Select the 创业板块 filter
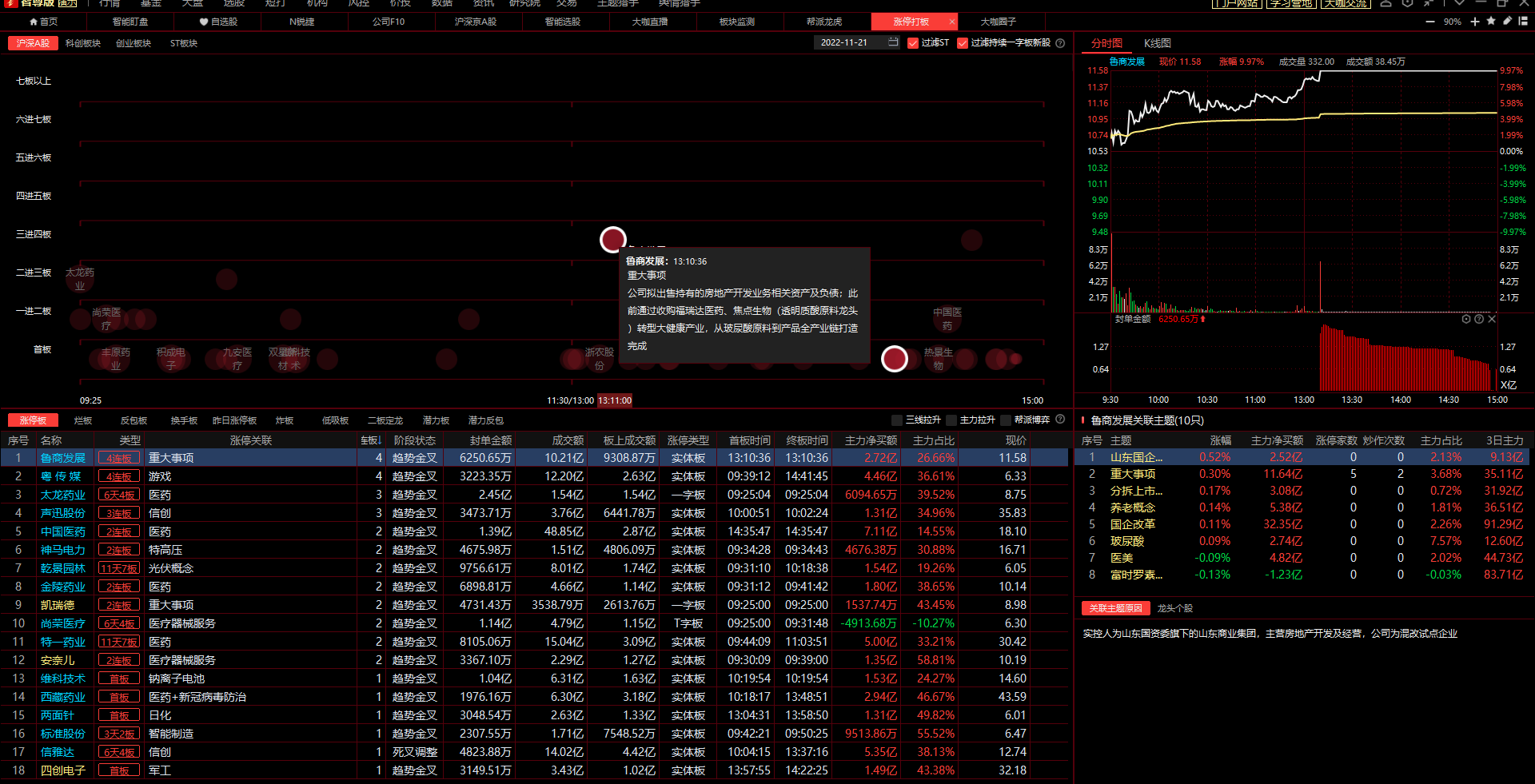 (x=134, y=43)
